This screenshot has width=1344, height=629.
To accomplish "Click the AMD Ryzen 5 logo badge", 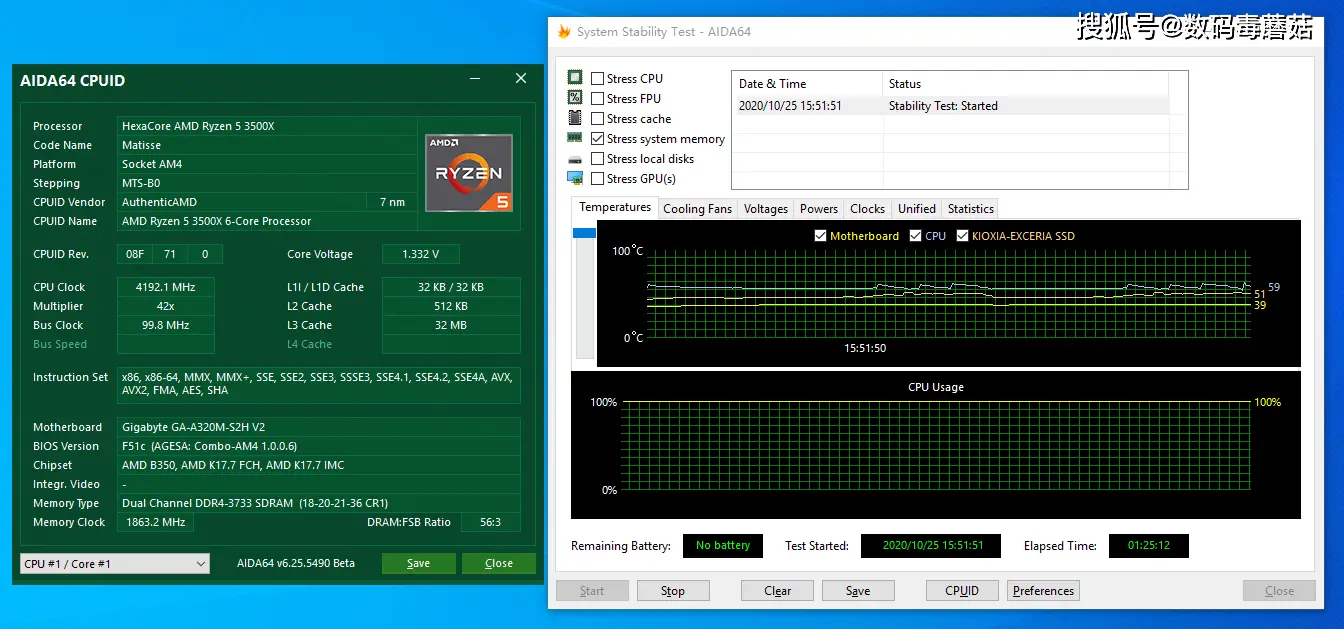I will [x=469, y=173].
